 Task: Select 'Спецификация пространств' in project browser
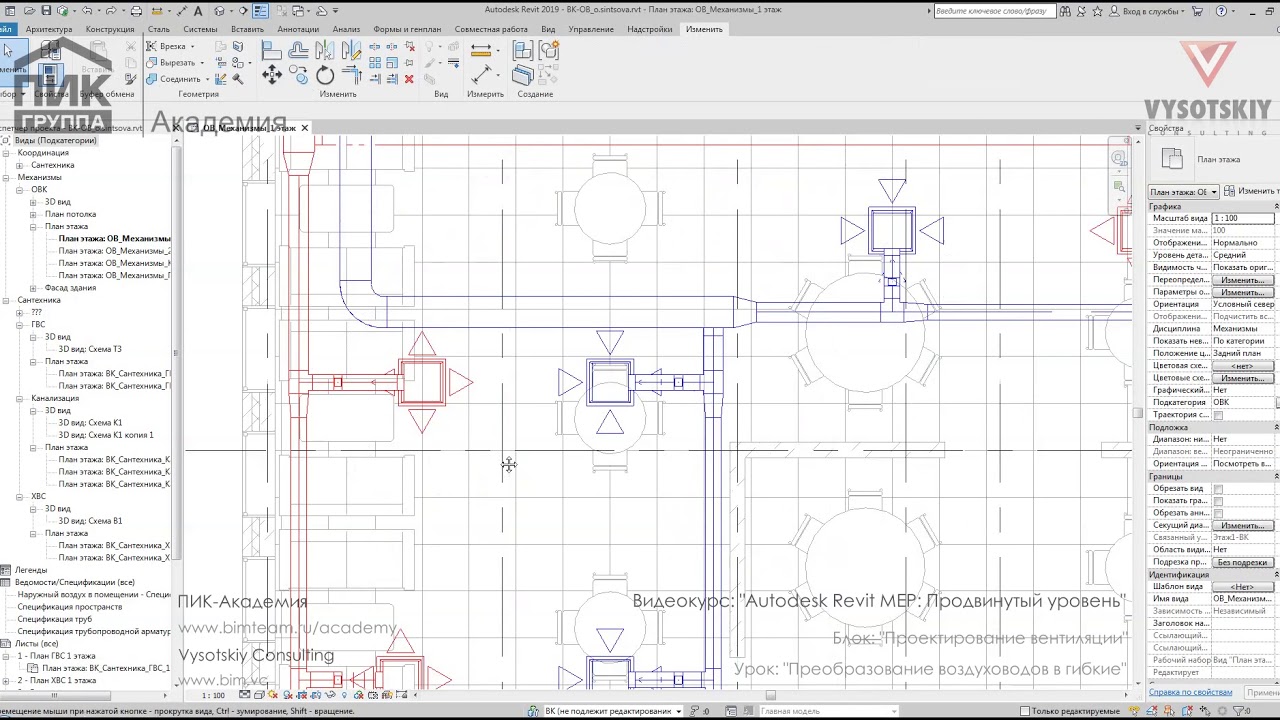tap(70, 607)
